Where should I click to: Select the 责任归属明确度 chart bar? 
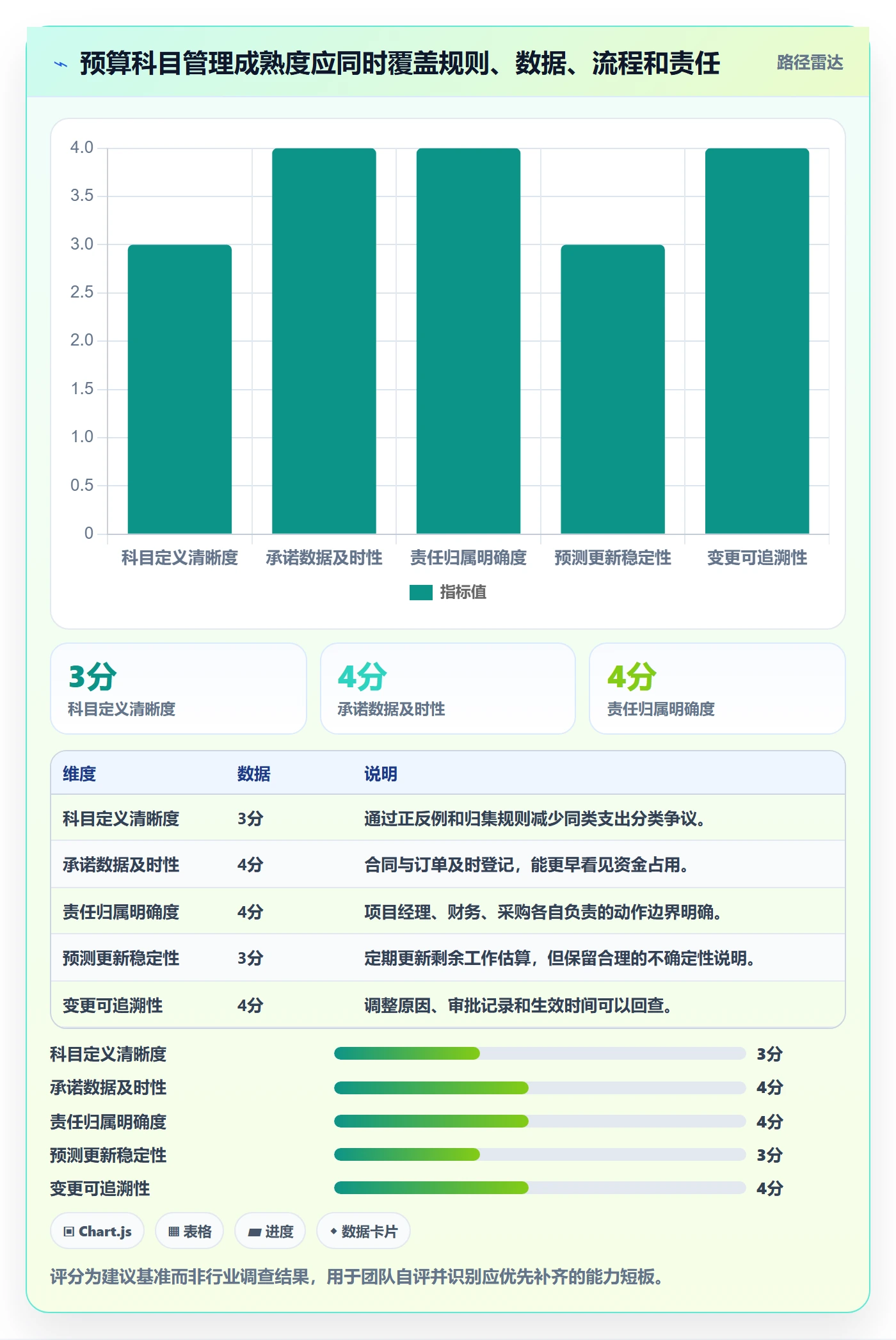pos(468,341)
